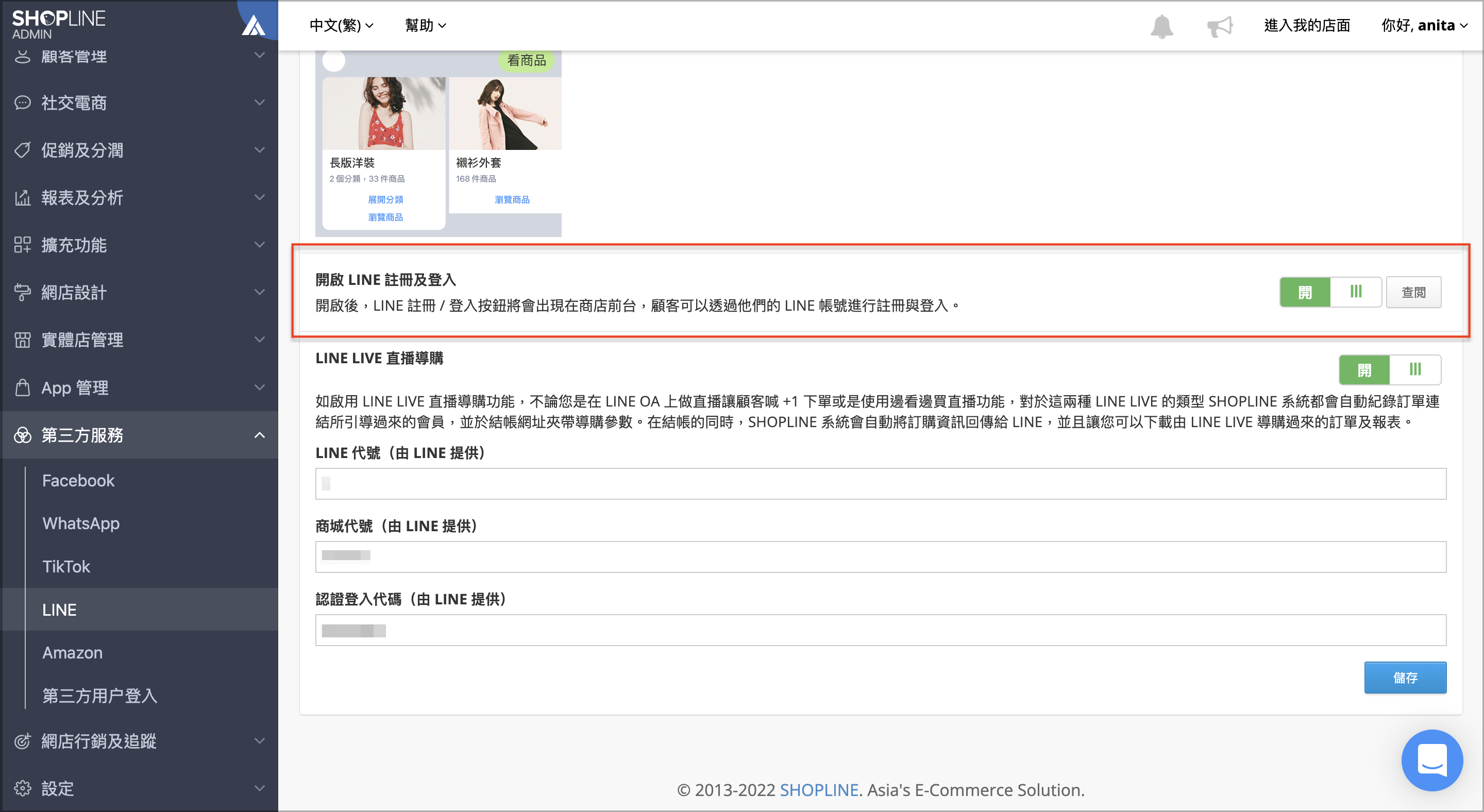Expand the 促銷及分潤 menu chevron
The height and width of the screenshot is (812, 1484).
pyautogui.click(x=260, y=150)
